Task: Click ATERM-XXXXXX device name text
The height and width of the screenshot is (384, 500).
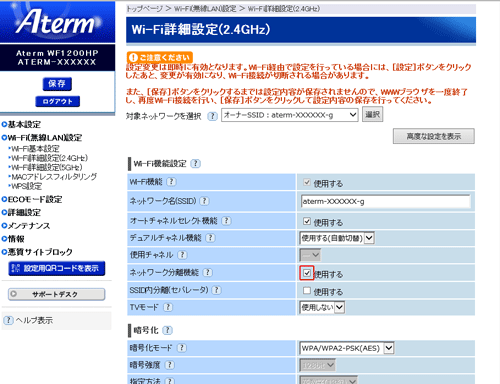Action: point(57,62)
